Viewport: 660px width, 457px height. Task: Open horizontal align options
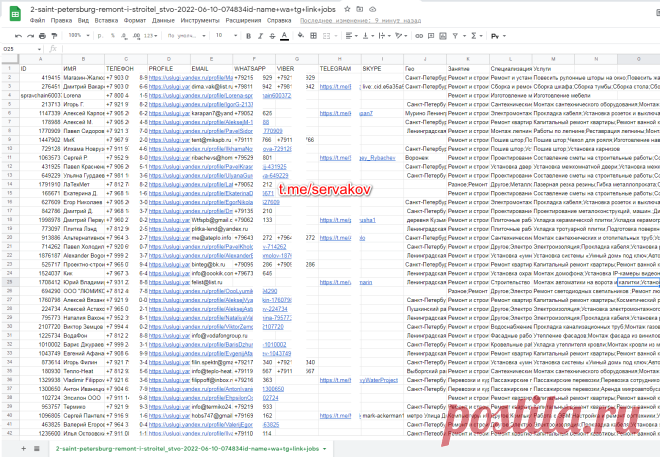(351, 36)
